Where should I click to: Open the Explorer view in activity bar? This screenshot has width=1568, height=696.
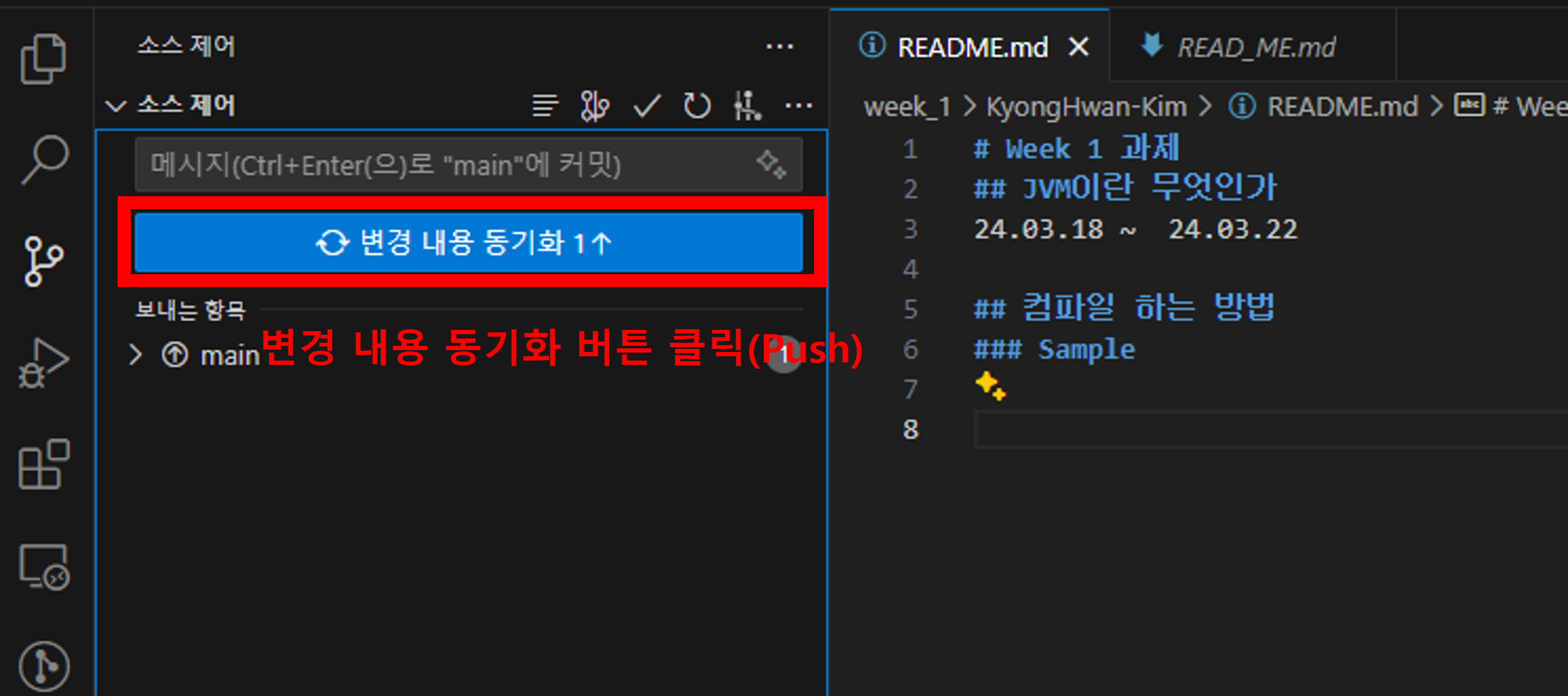point(43,58)
